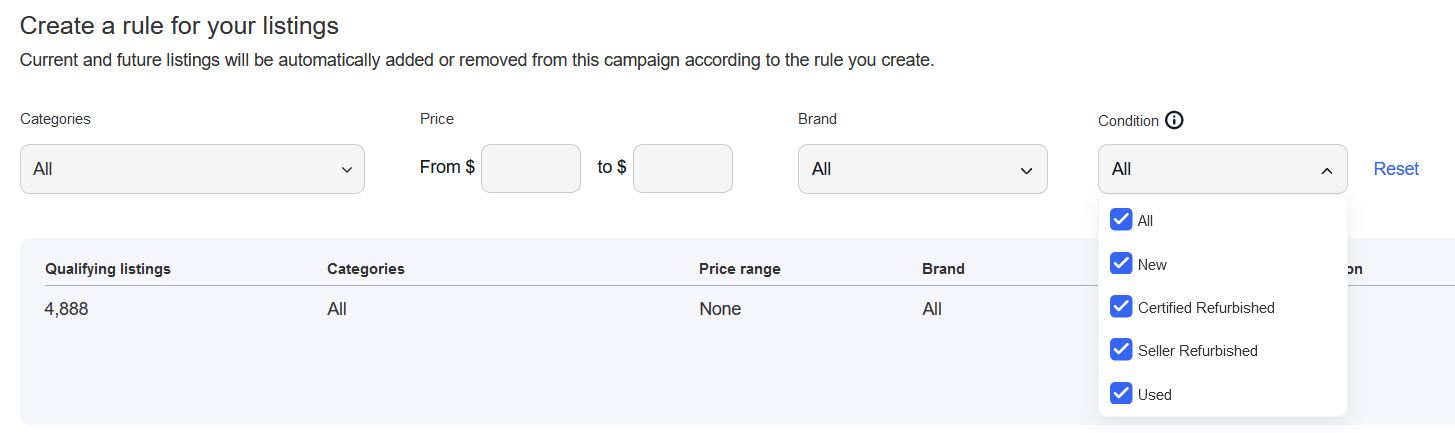
Task: Click the Reset link
Action: pos(1396,169)
